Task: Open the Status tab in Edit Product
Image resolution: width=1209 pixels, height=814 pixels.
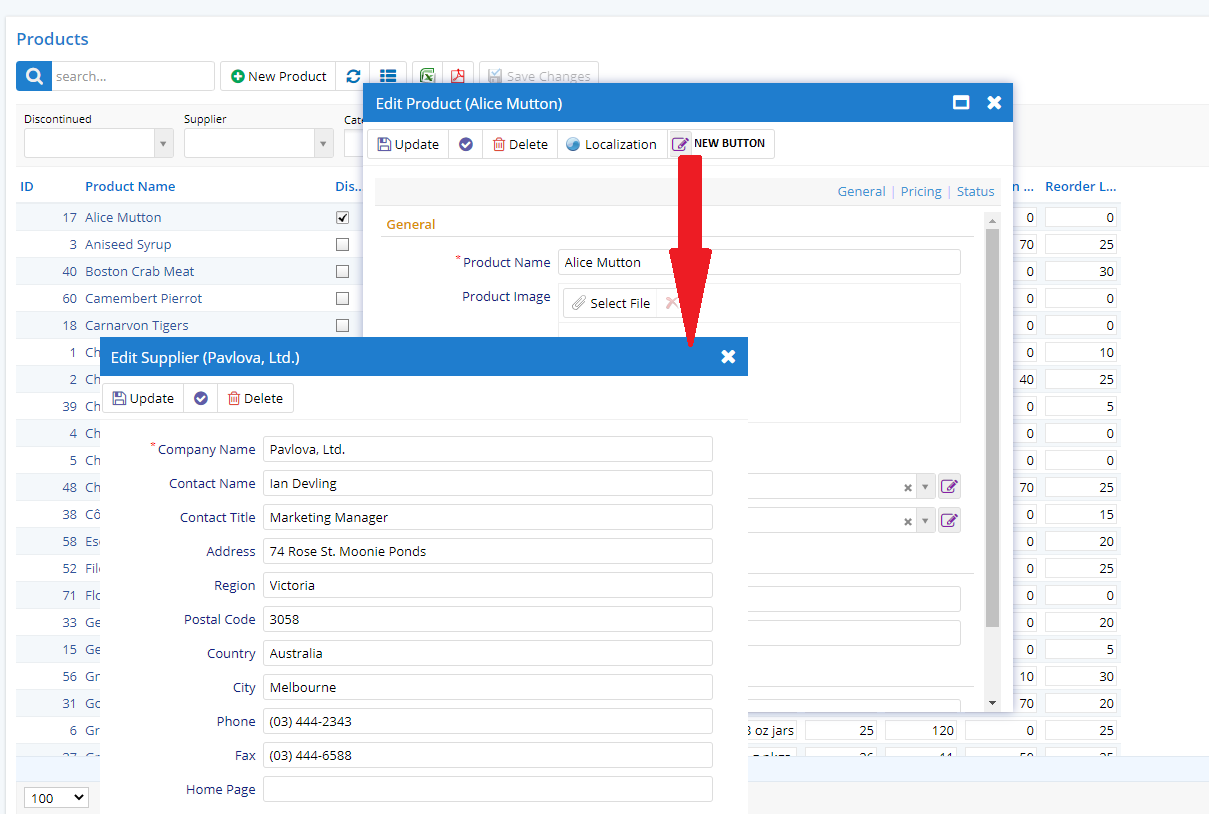Action: pyautogui.click(x=975, y=191)
